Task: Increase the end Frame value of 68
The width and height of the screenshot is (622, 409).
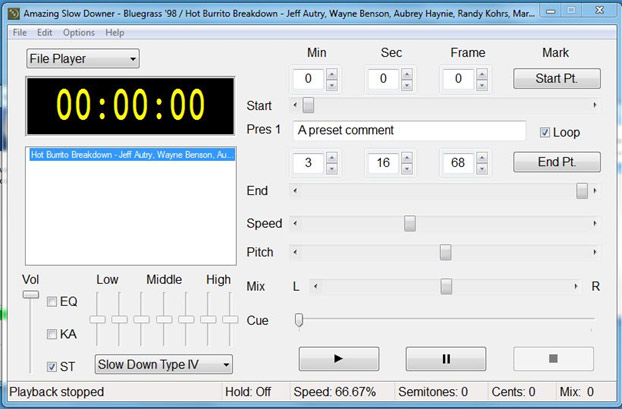Action: tap(482, 157)
